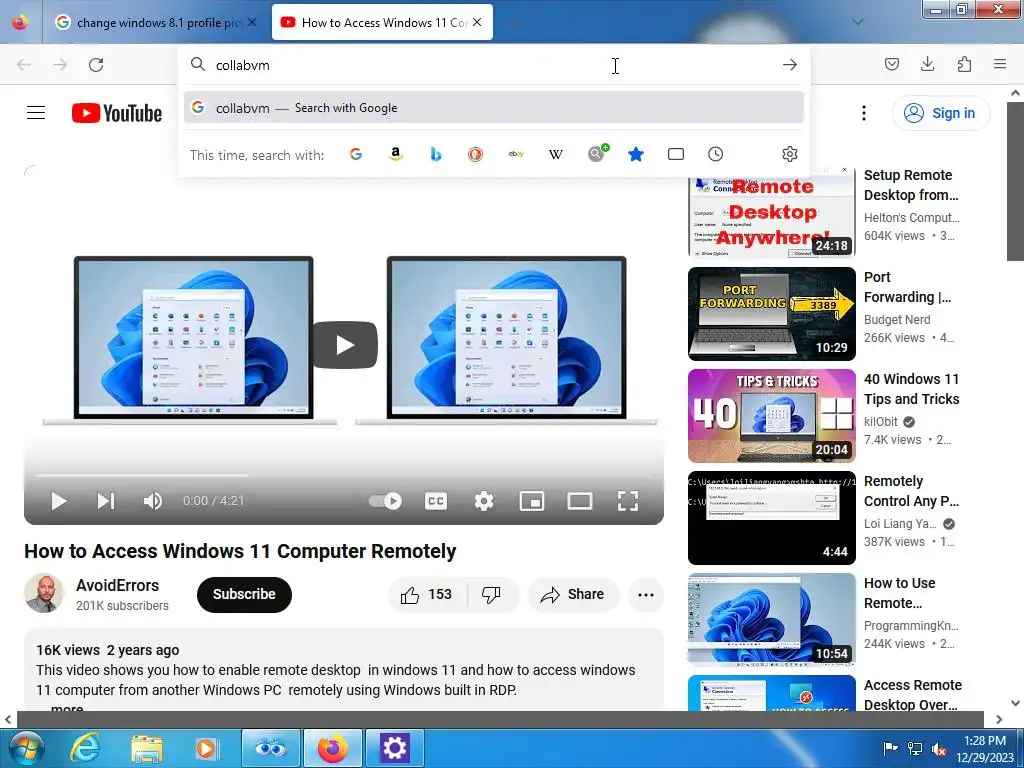The width and height of the screenshot is (1024, 768).
Task: Click the muted volume tray icon
Action: pos(939,749)
